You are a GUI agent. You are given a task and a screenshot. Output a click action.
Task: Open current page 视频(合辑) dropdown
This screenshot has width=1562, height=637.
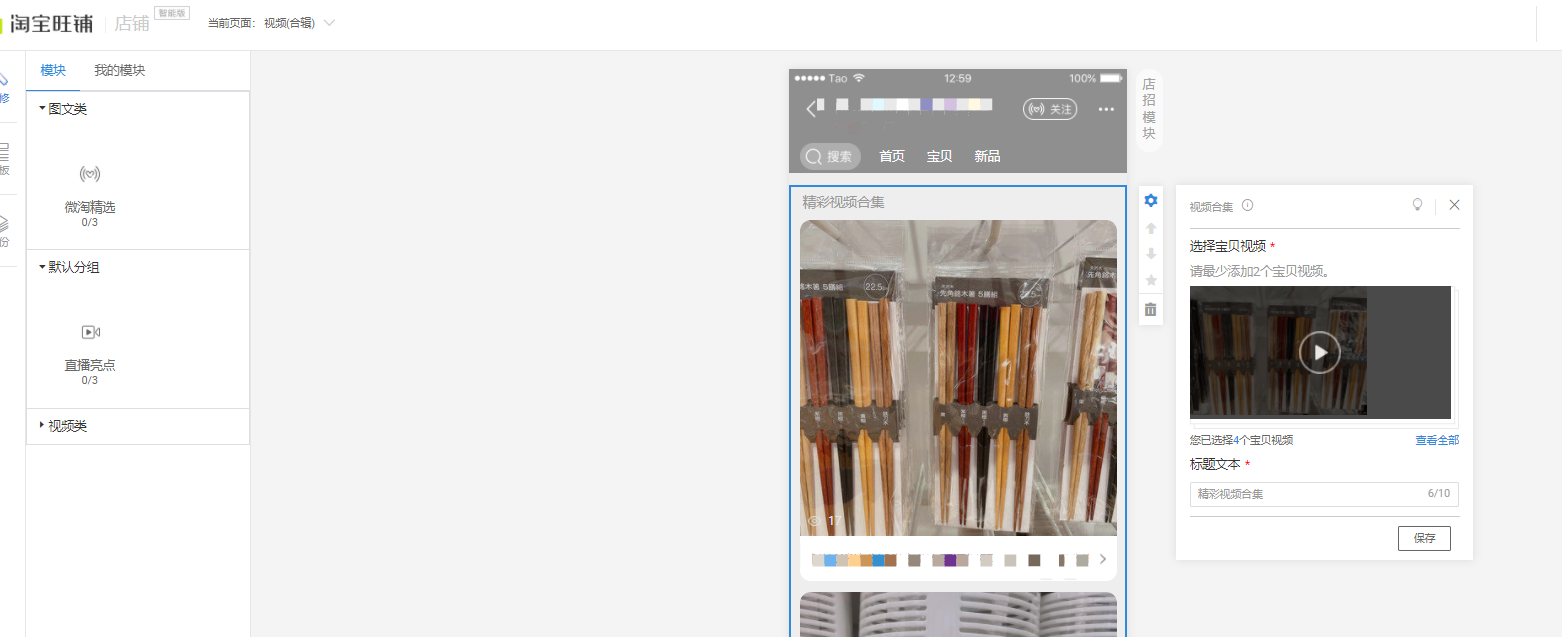[299, 23]
